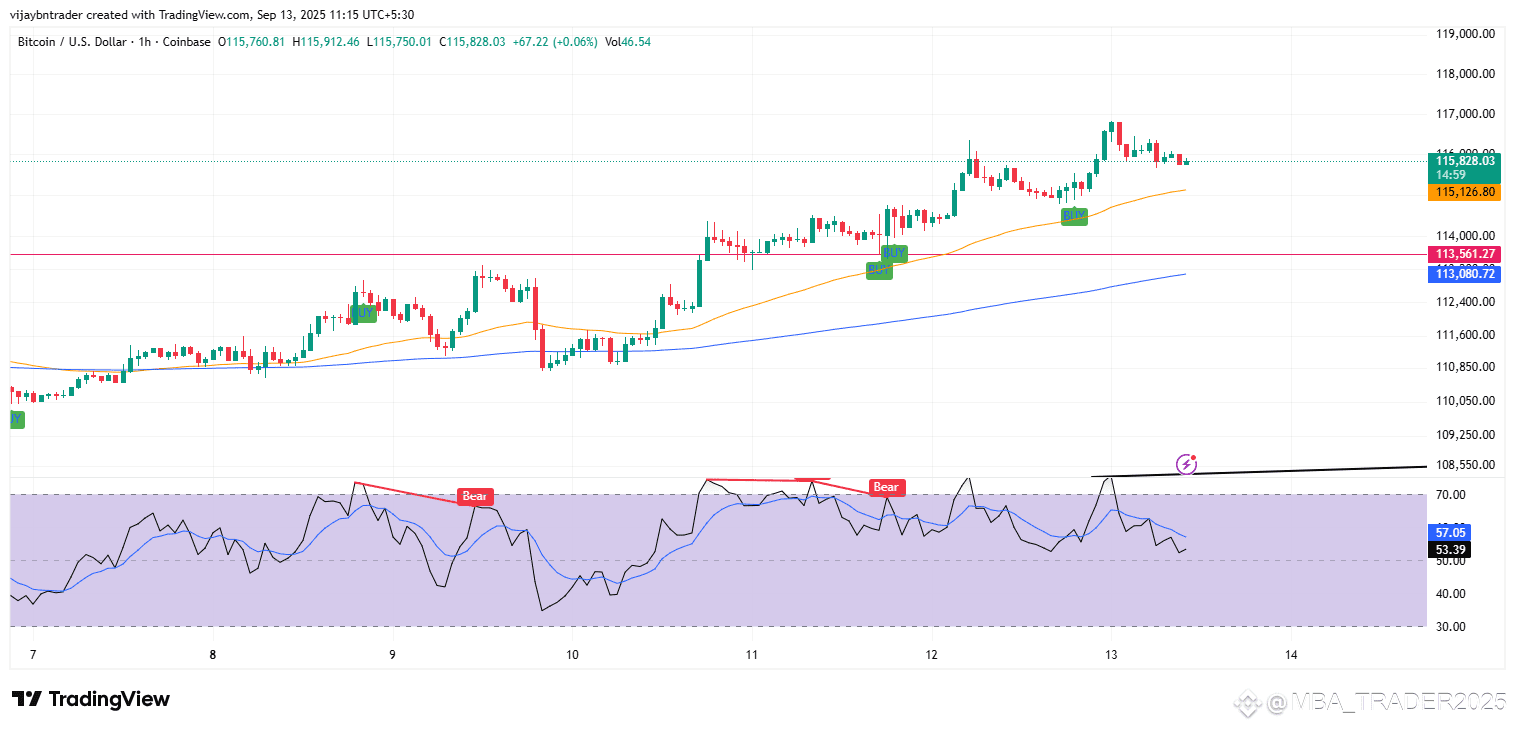Click the pink horizontal line label 113,561.27
This screenshot has height=729, width=1515.
[1465, 254]
